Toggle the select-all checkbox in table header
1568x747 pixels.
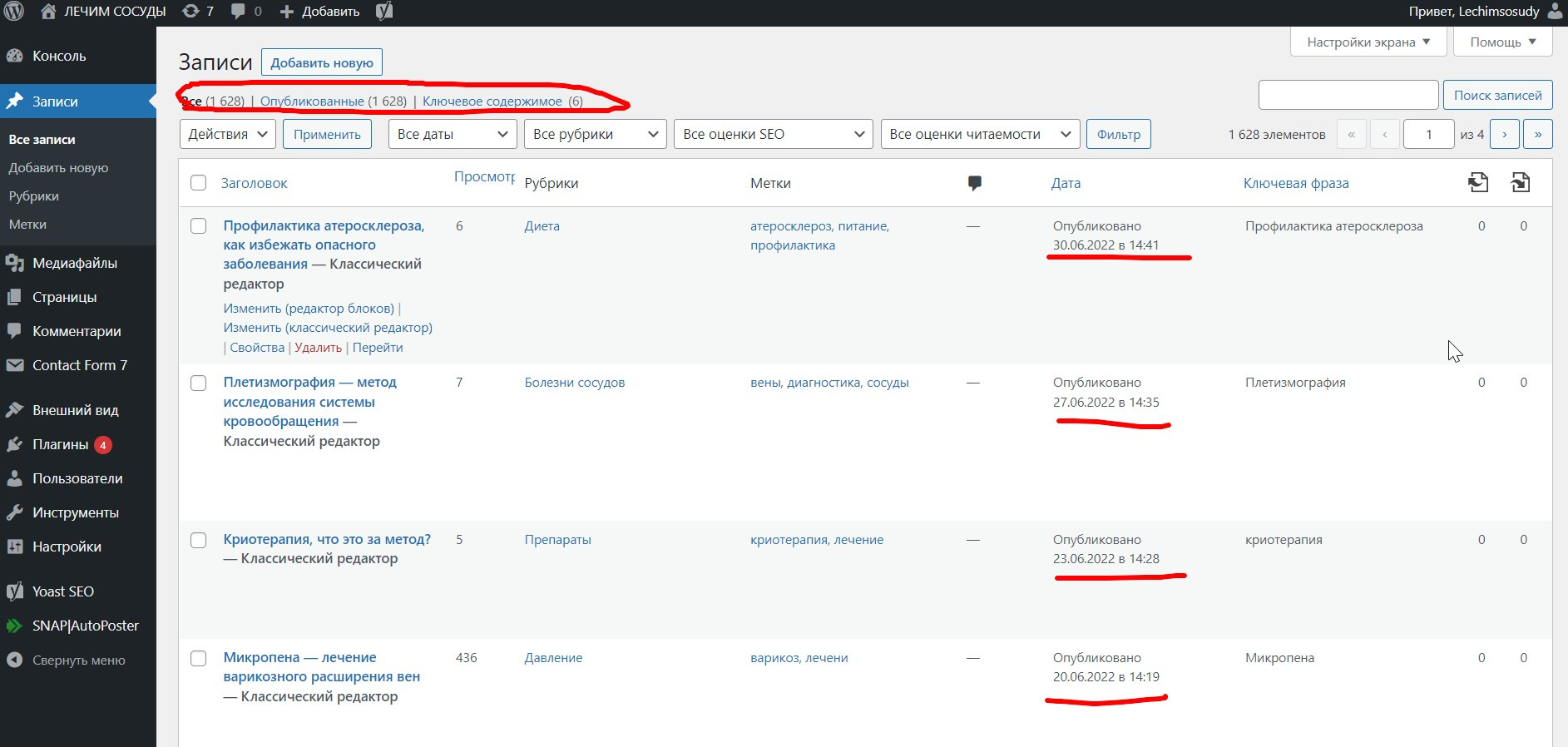click(x=199, y=183)
